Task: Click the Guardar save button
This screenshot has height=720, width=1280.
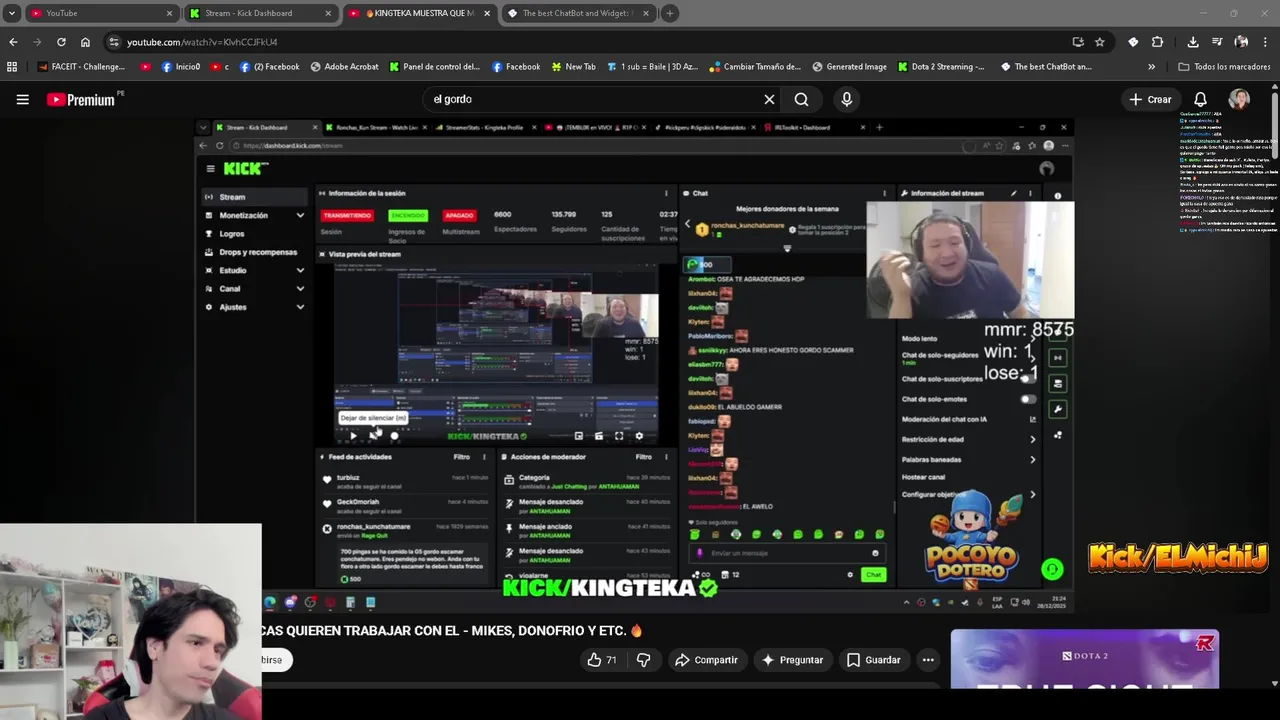Action: pos(873,660)
